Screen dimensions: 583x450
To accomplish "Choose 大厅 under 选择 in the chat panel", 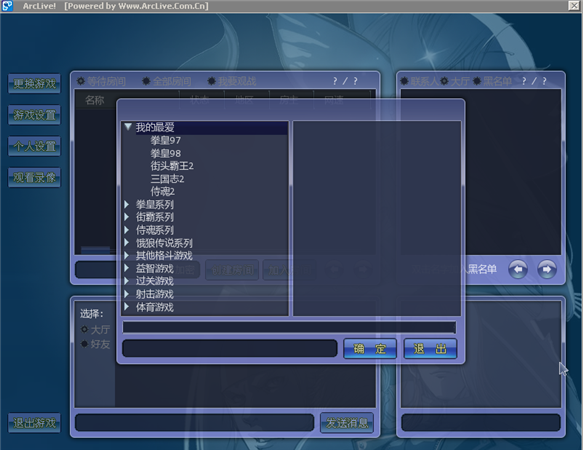I will (84, 330).
